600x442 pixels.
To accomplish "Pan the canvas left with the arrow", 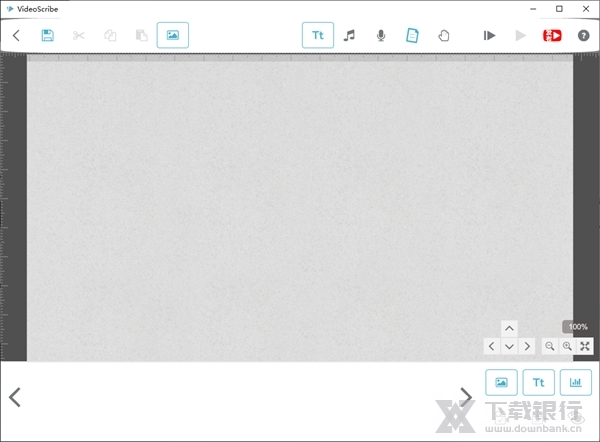I will 492,346.
